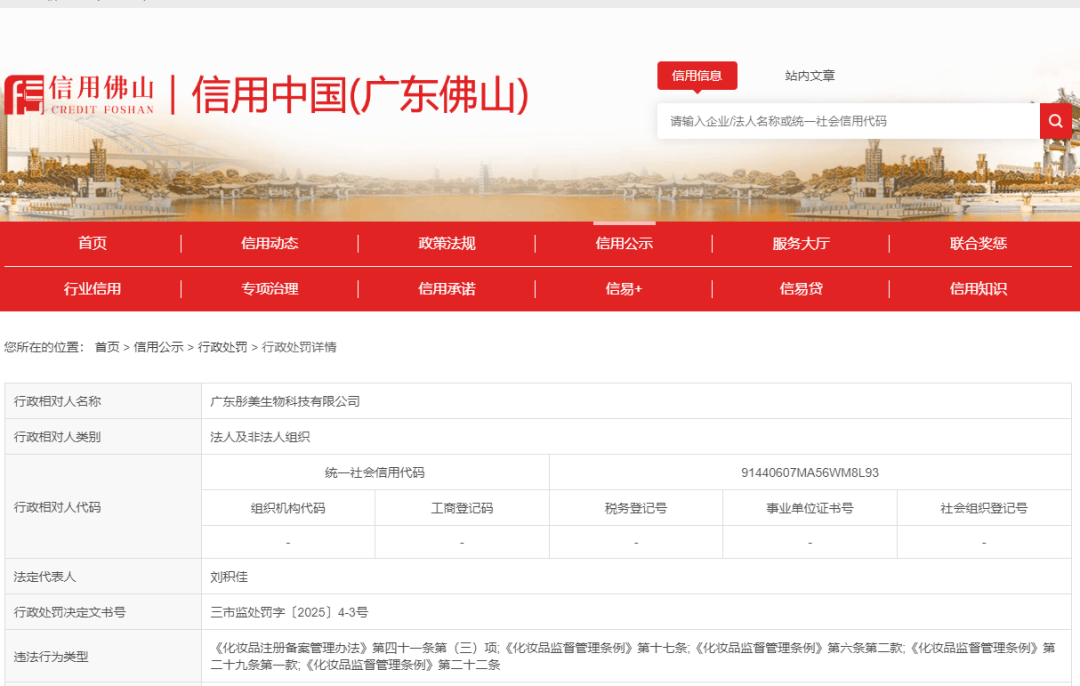The width and height of the screenshot is (1080, 686).
Task: Click the 组织机构代码 header cell
Action: click(x=288, y=508)
